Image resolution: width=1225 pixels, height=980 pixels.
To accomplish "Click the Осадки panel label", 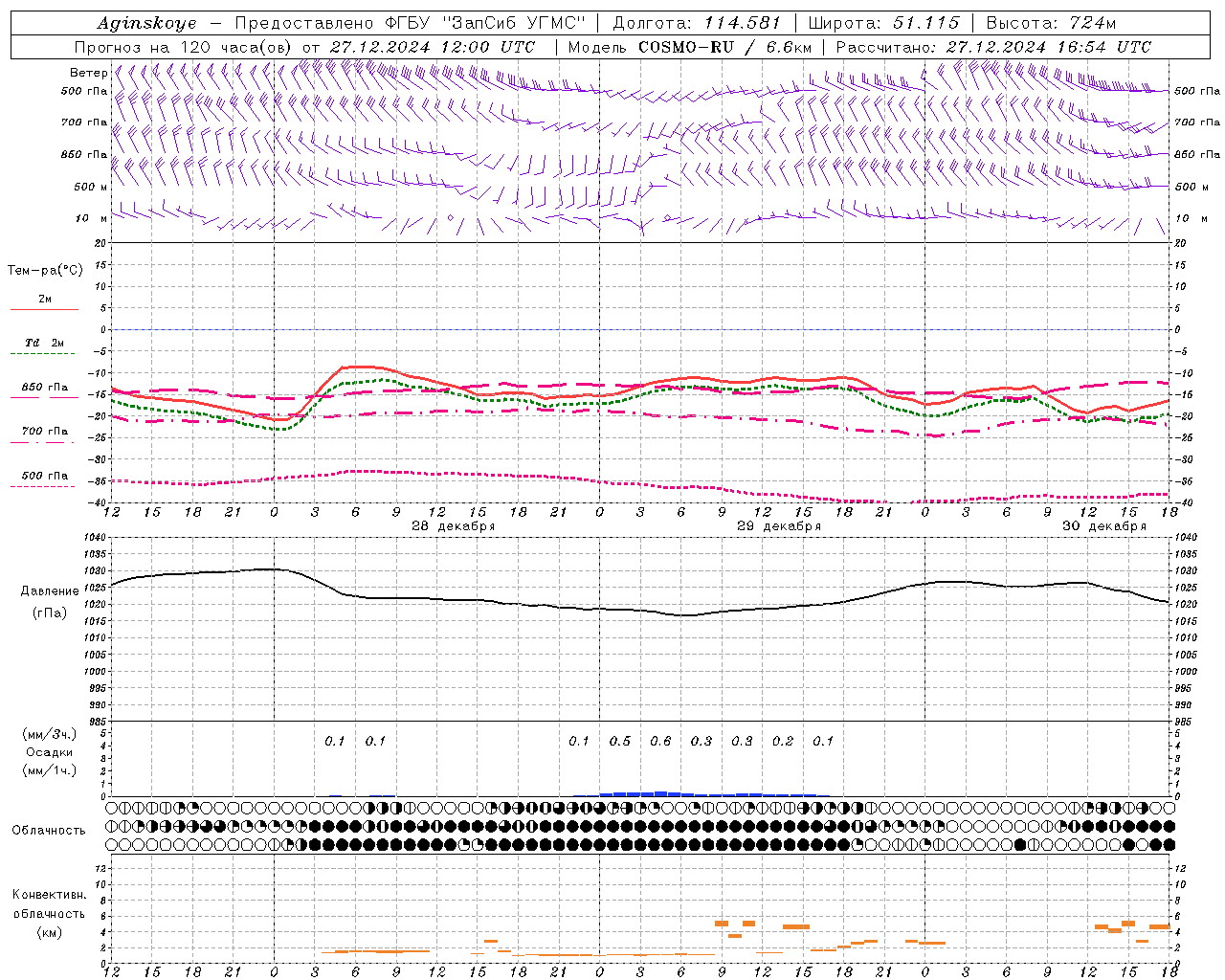I will [50, 752].
